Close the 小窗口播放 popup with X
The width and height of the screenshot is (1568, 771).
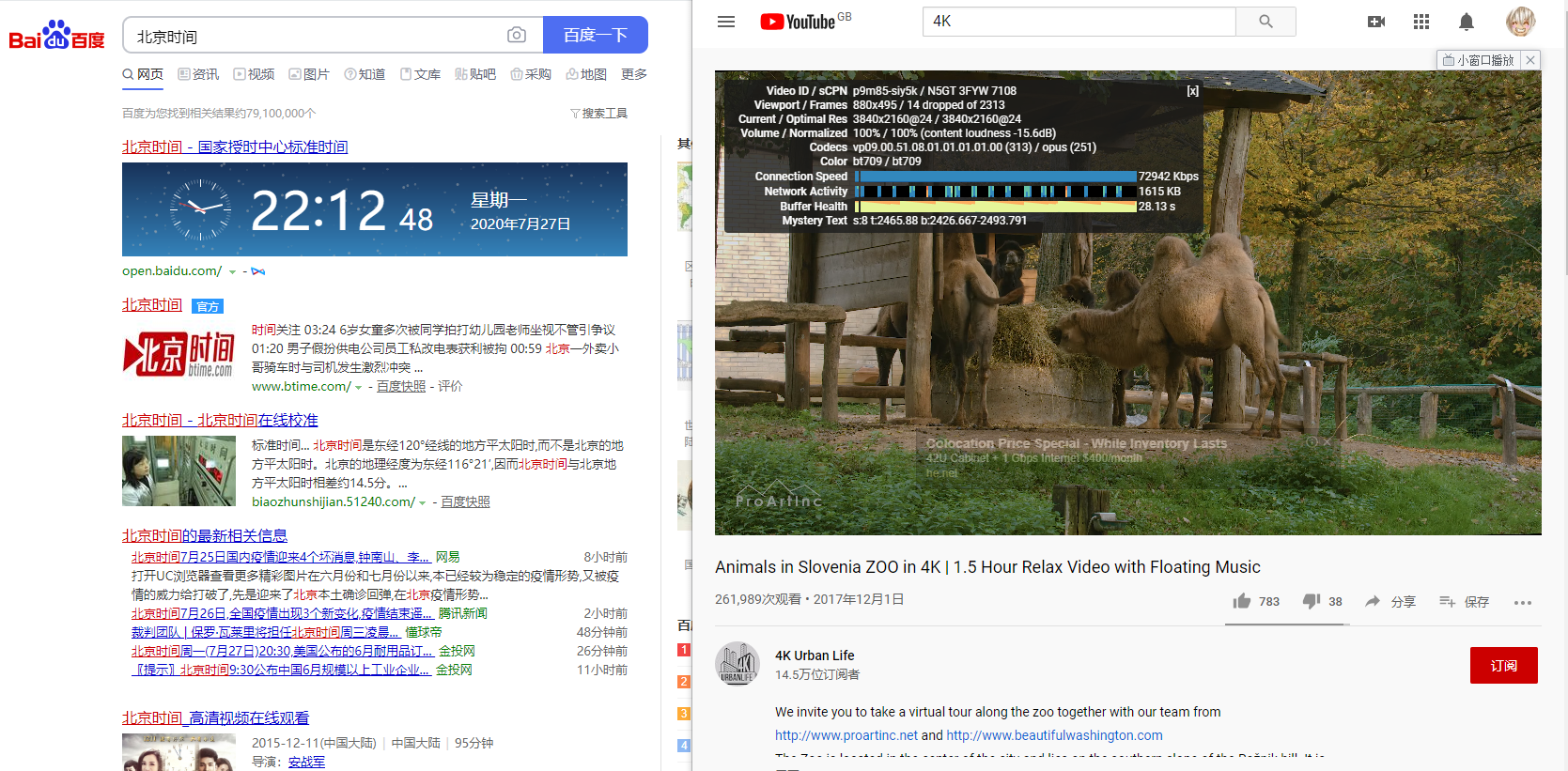(1530, 60)
